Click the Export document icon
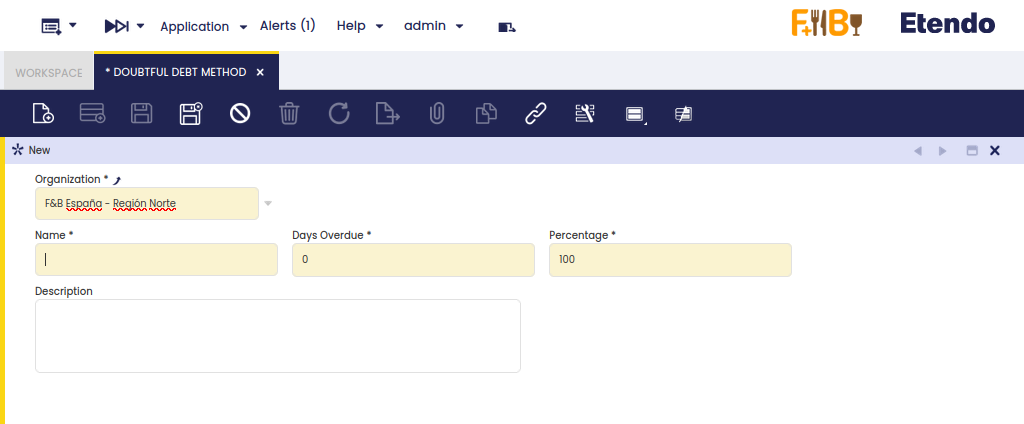The width and height of the screenshot is (1024, 424). coord(388,114)
